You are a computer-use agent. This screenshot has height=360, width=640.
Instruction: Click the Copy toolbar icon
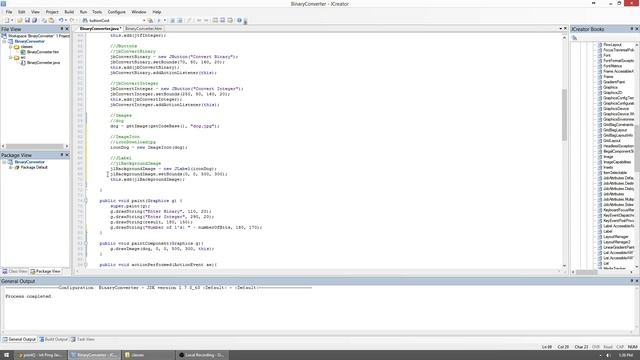click(x=44, y=20)
